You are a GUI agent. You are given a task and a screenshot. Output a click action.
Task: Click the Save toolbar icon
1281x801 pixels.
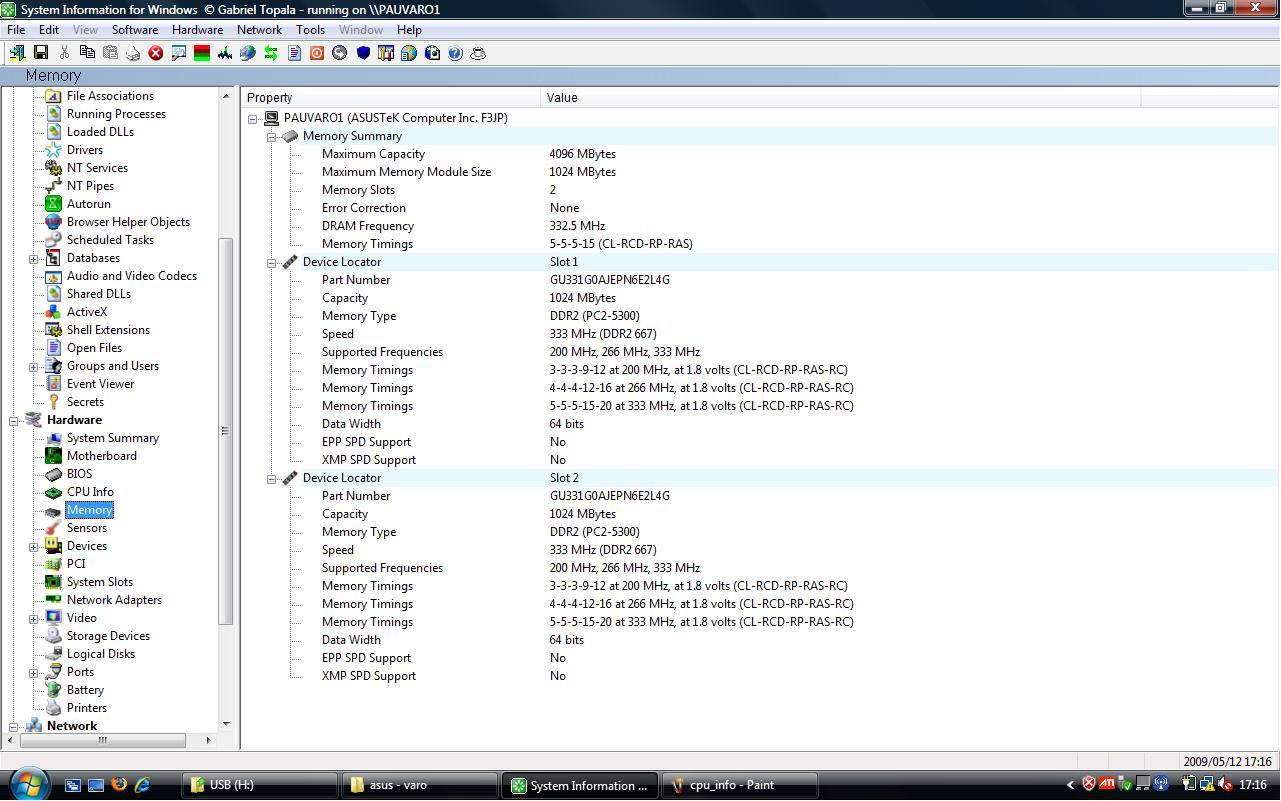[x=41, y=53]
